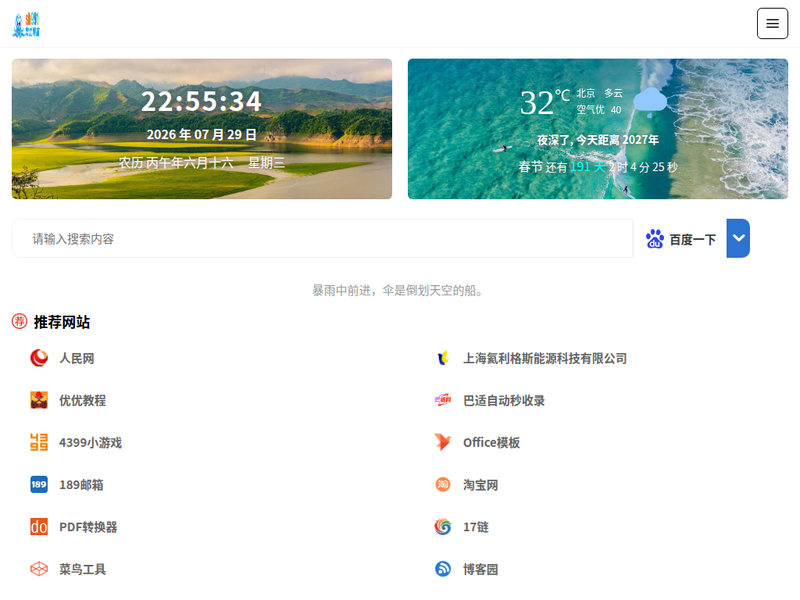800x600 pixels.
Task: Open the hamburger menu button
Action: (772, 23)
